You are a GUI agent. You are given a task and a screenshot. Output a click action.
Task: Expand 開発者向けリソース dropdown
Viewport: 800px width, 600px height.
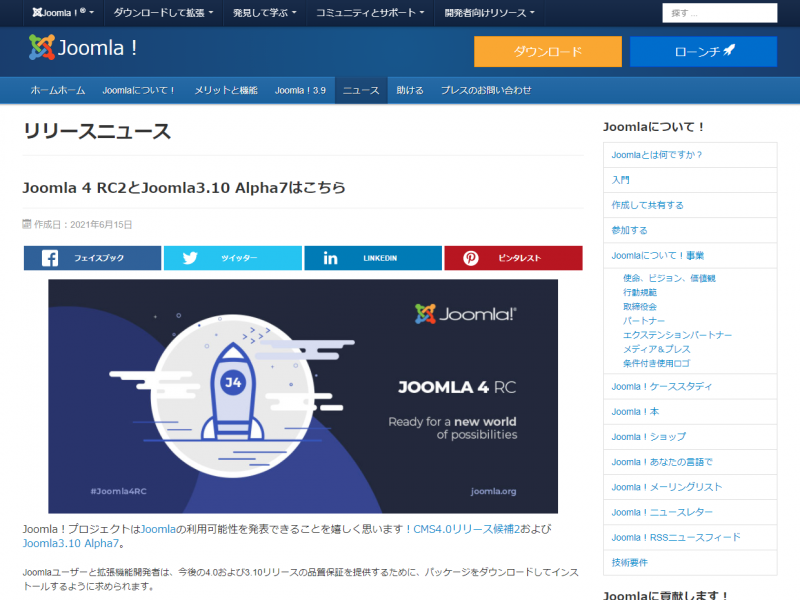tap(489, 13)
